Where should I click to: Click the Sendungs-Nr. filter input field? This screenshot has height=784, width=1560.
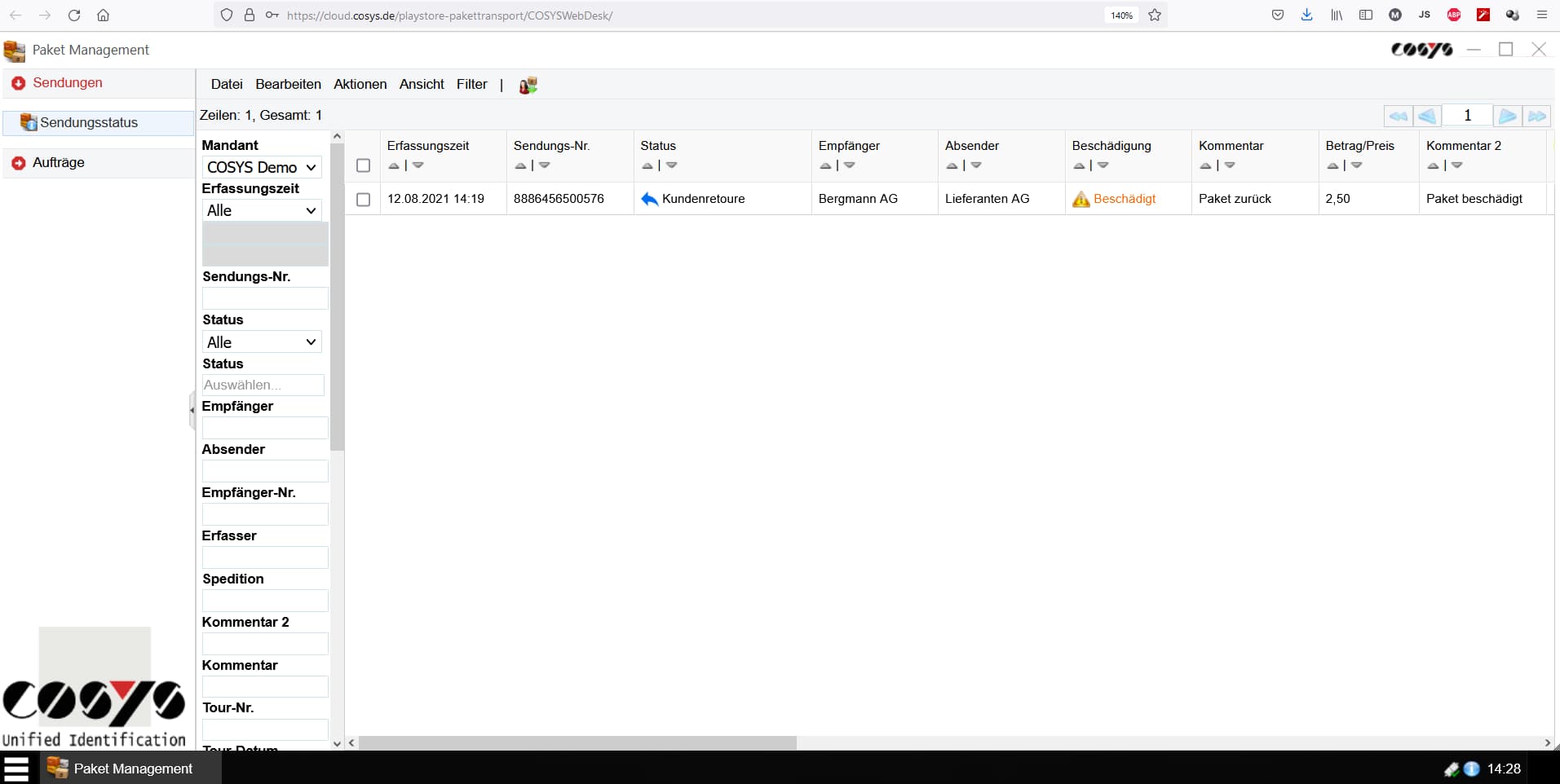265,298
